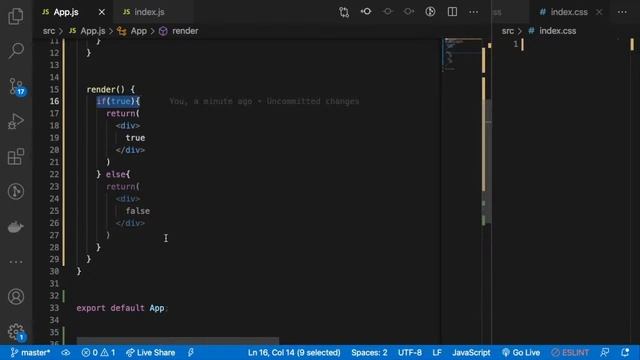
Task: Click Go Live in the status bar
Action: [521, 353]
